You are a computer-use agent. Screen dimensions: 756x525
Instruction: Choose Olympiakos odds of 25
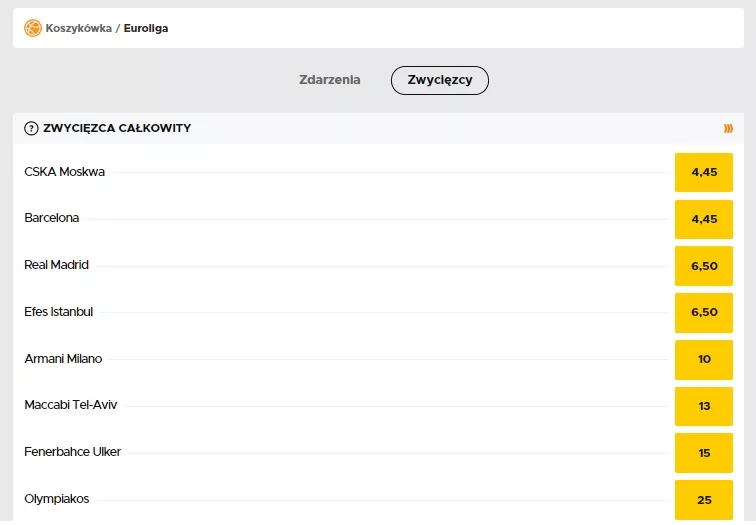point(704,499)
